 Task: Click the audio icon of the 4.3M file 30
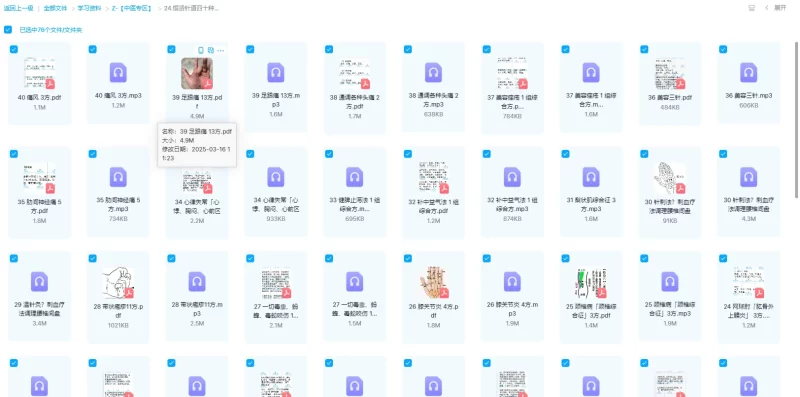point(748,177)
